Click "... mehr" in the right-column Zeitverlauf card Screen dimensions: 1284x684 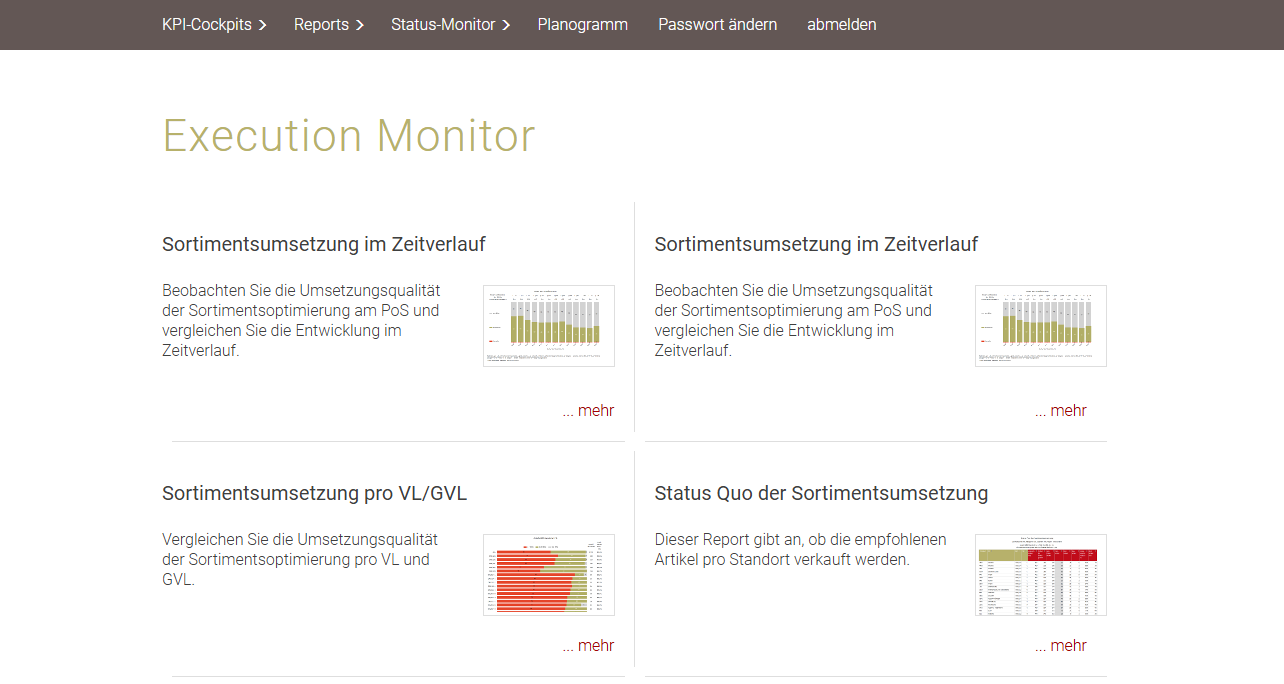coord(1060,411)
